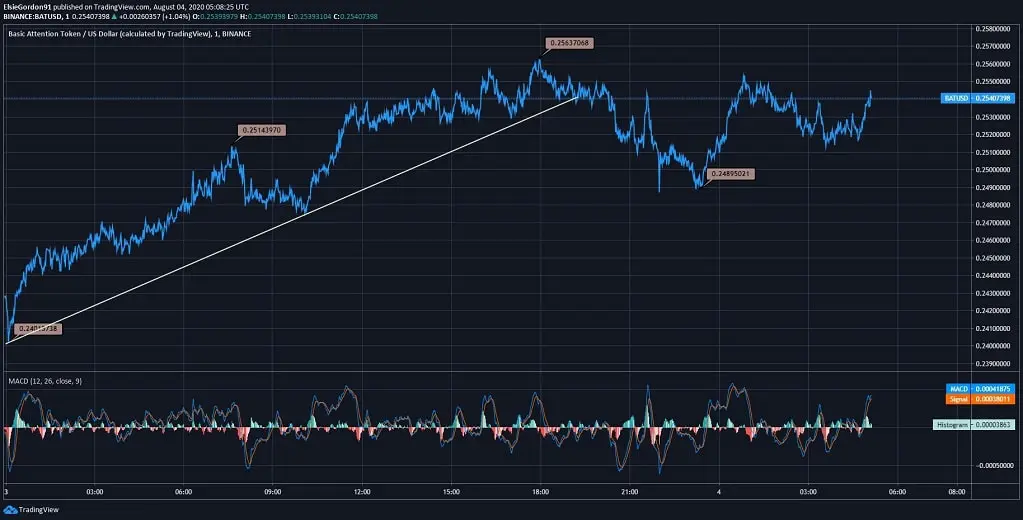Click the C: close value in header

pyautogui.click(x=356, y=16)
